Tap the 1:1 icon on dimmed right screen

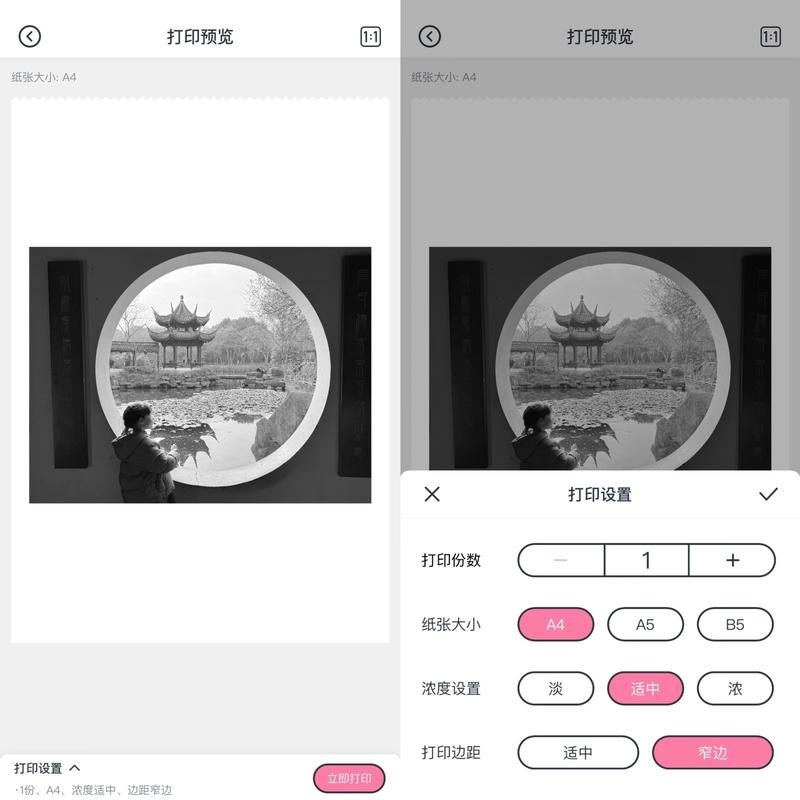click(x=770, y=37)
